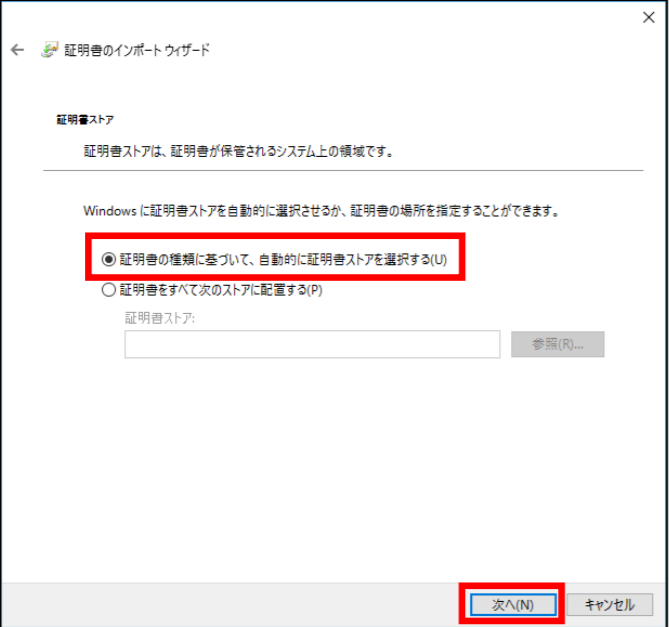669x627 pixels.
Task: Click text 証明書ストアは、証明書が保管されるシステム上の領域です。
Action: [x=239, y=151]
